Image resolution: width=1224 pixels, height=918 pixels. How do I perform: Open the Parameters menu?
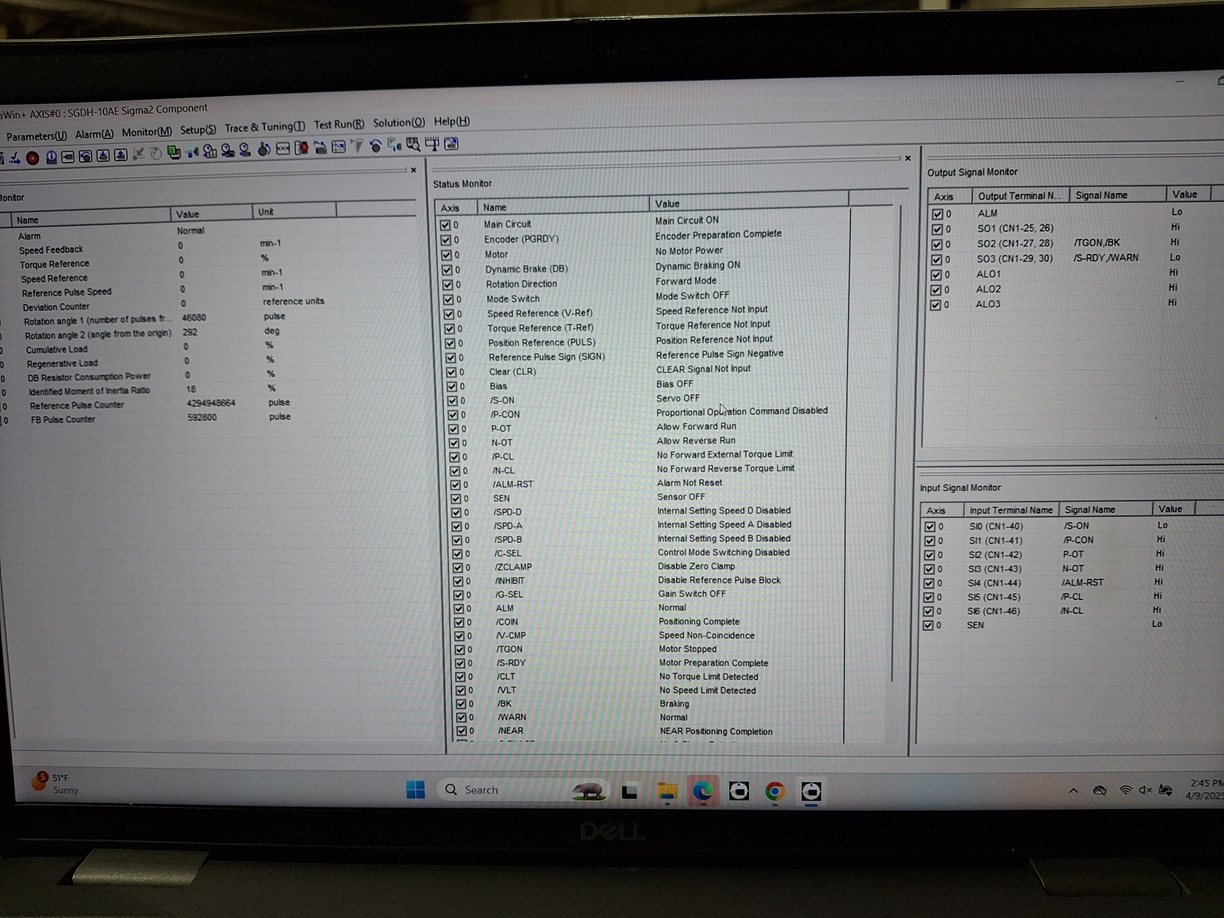36,135
